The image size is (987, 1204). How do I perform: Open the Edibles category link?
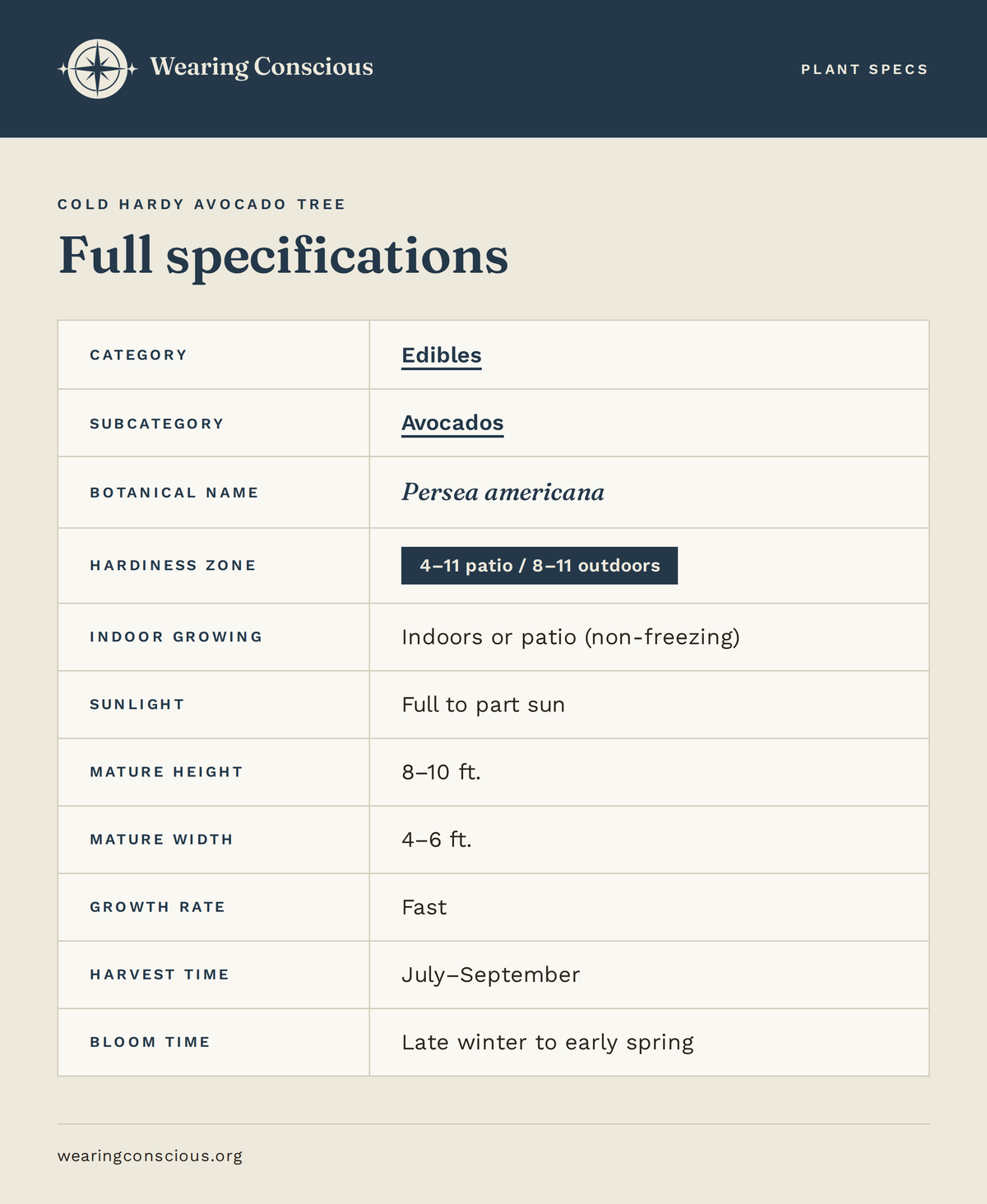point(442,355)
